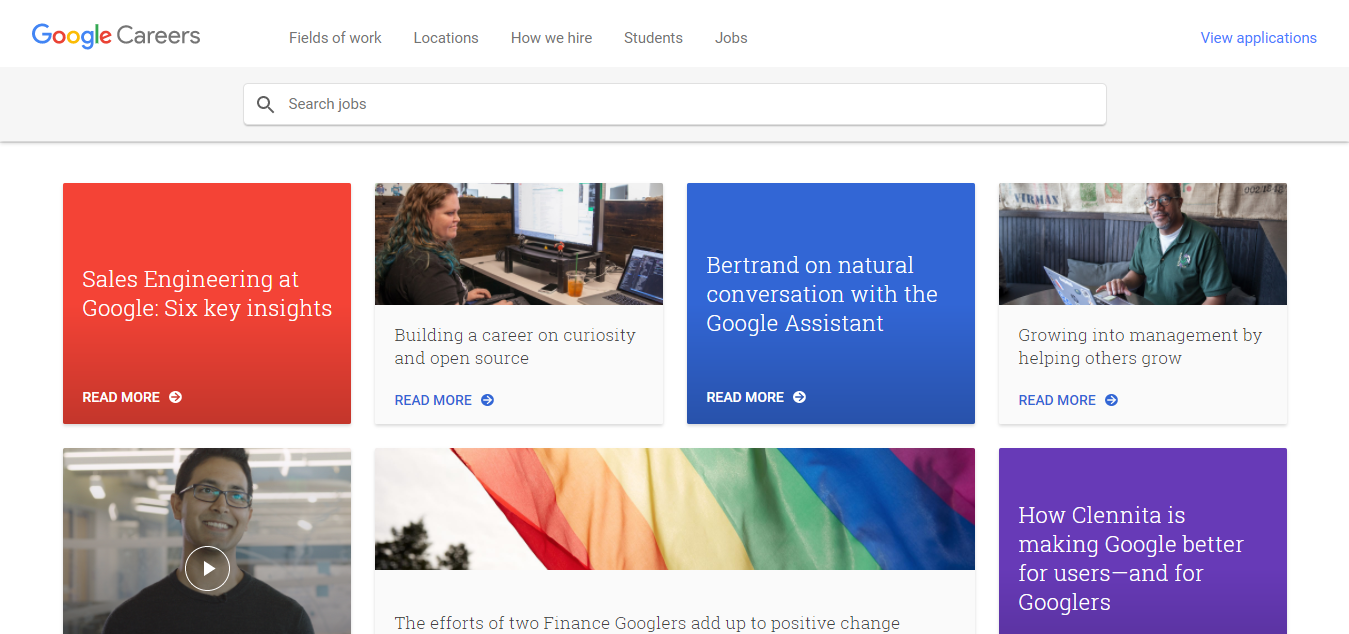Screen dimensions: 1349x634
Task: Open View applications link
Action: click(x=1258, y=38)
